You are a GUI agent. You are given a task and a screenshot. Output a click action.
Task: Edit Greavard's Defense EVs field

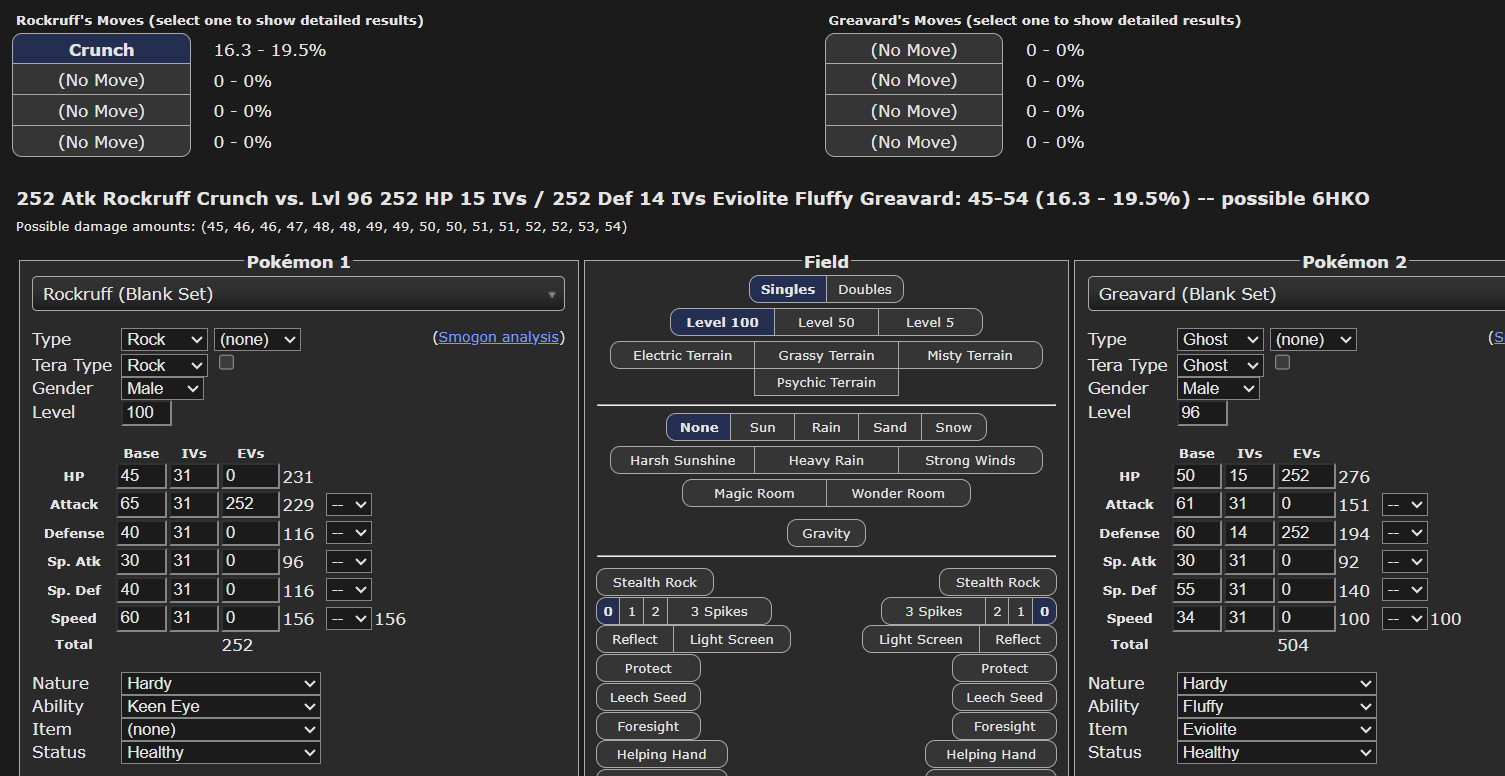[x=1306, y=533]
